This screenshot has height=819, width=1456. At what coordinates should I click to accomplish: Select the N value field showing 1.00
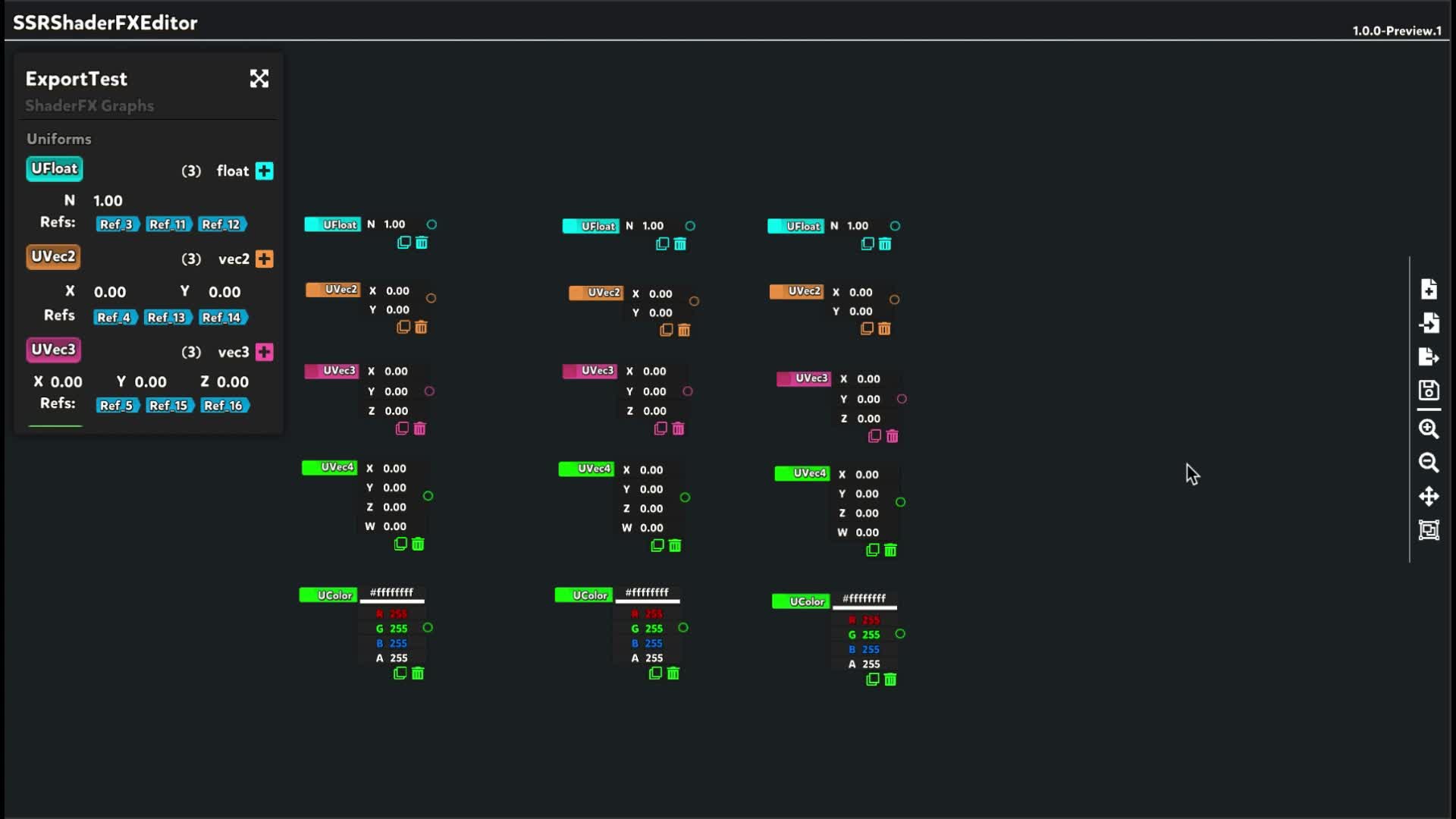point(109,200)
